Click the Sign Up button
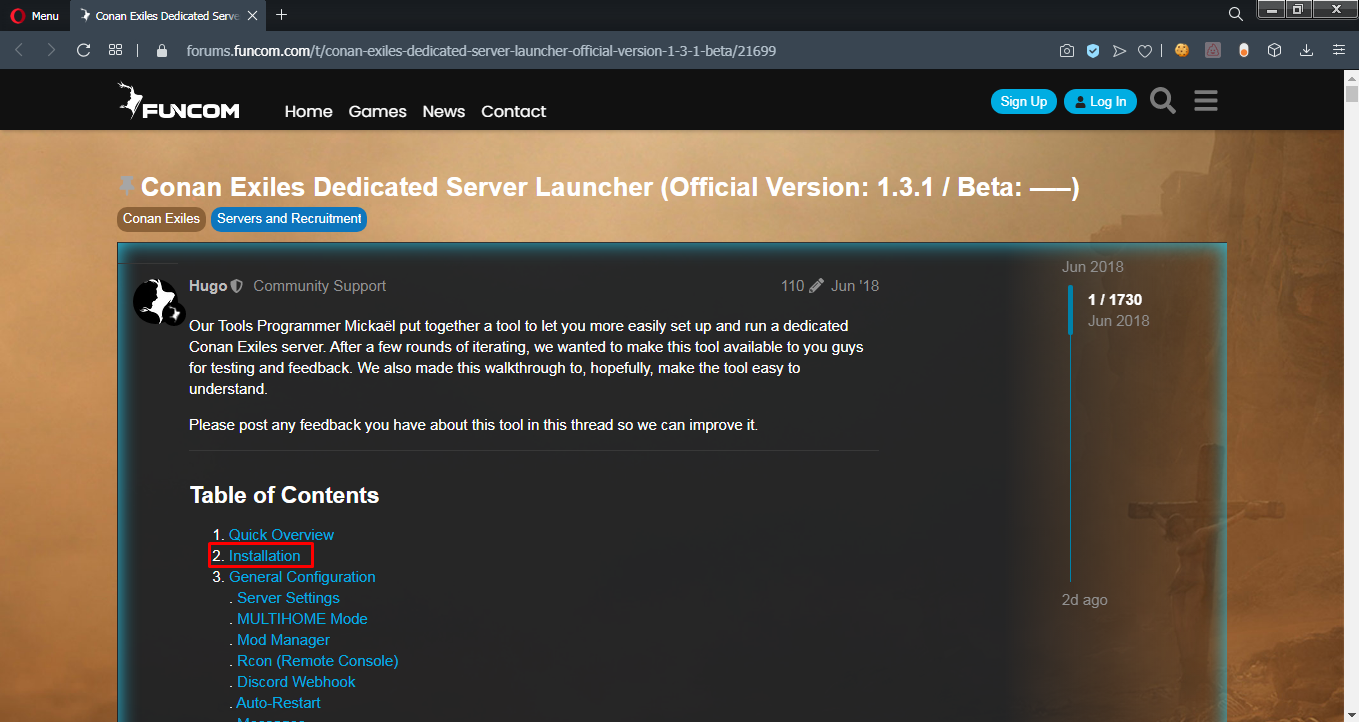 1024,101
